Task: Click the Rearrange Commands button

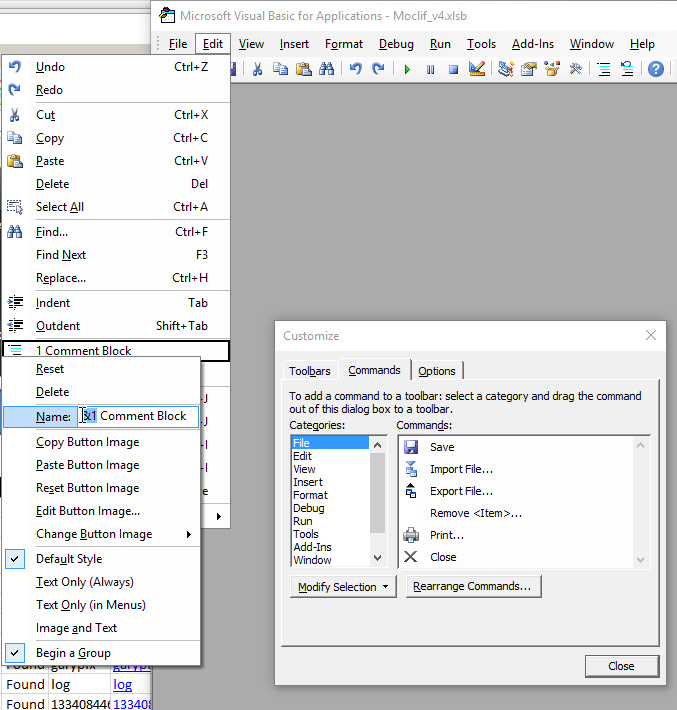Action: tap(473, 587)
